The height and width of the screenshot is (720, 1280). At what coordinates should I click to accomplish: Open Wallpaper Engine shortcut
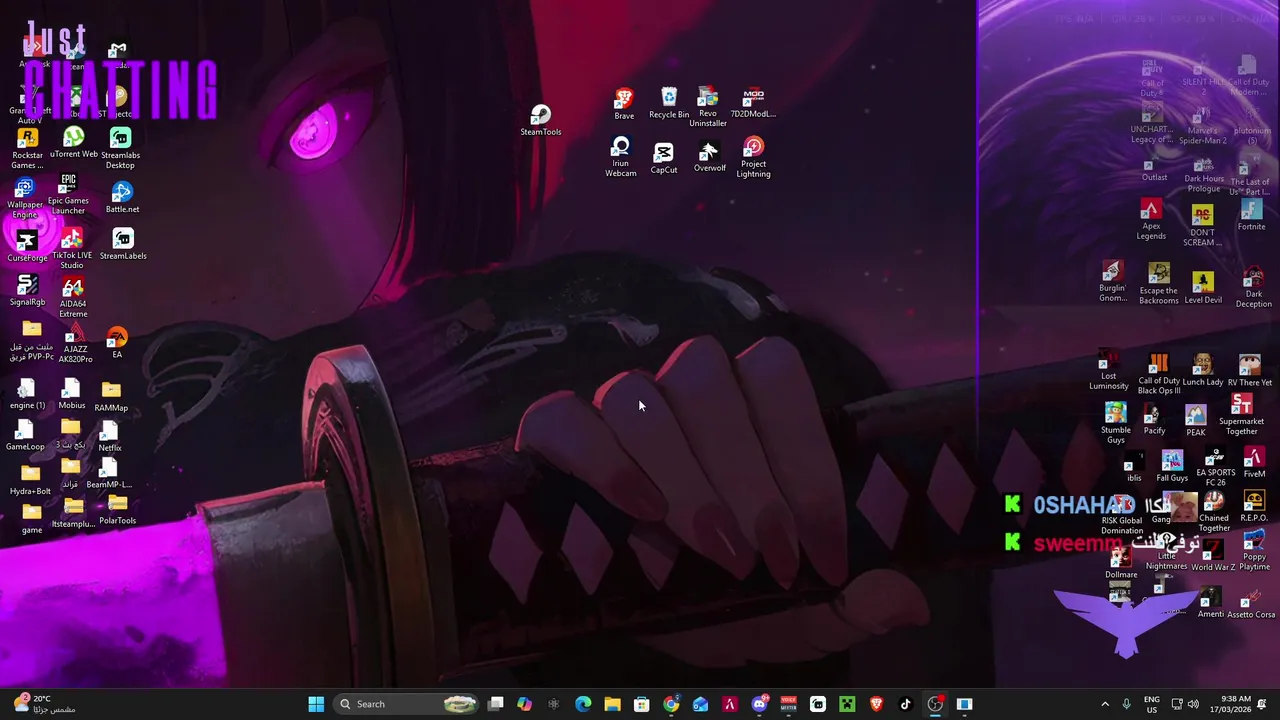pyautogui.click(x=25, y=199)
